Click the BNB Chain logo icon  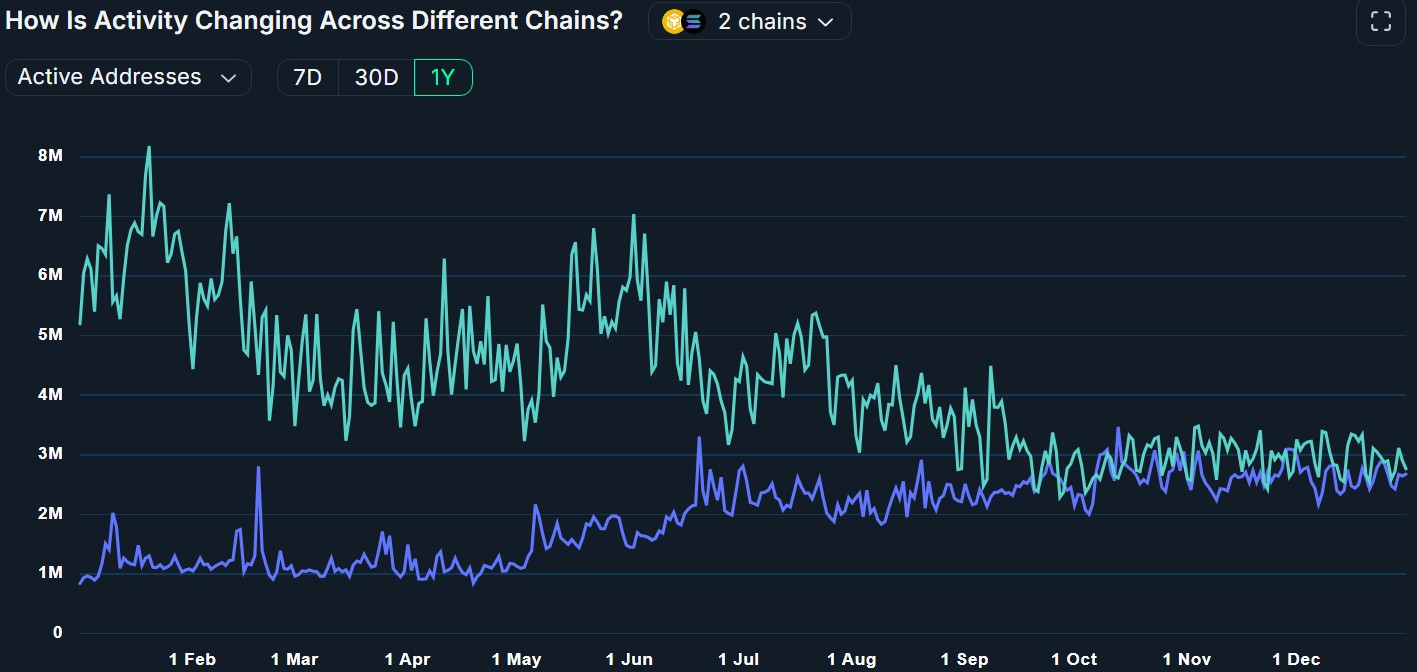point(674,22)
